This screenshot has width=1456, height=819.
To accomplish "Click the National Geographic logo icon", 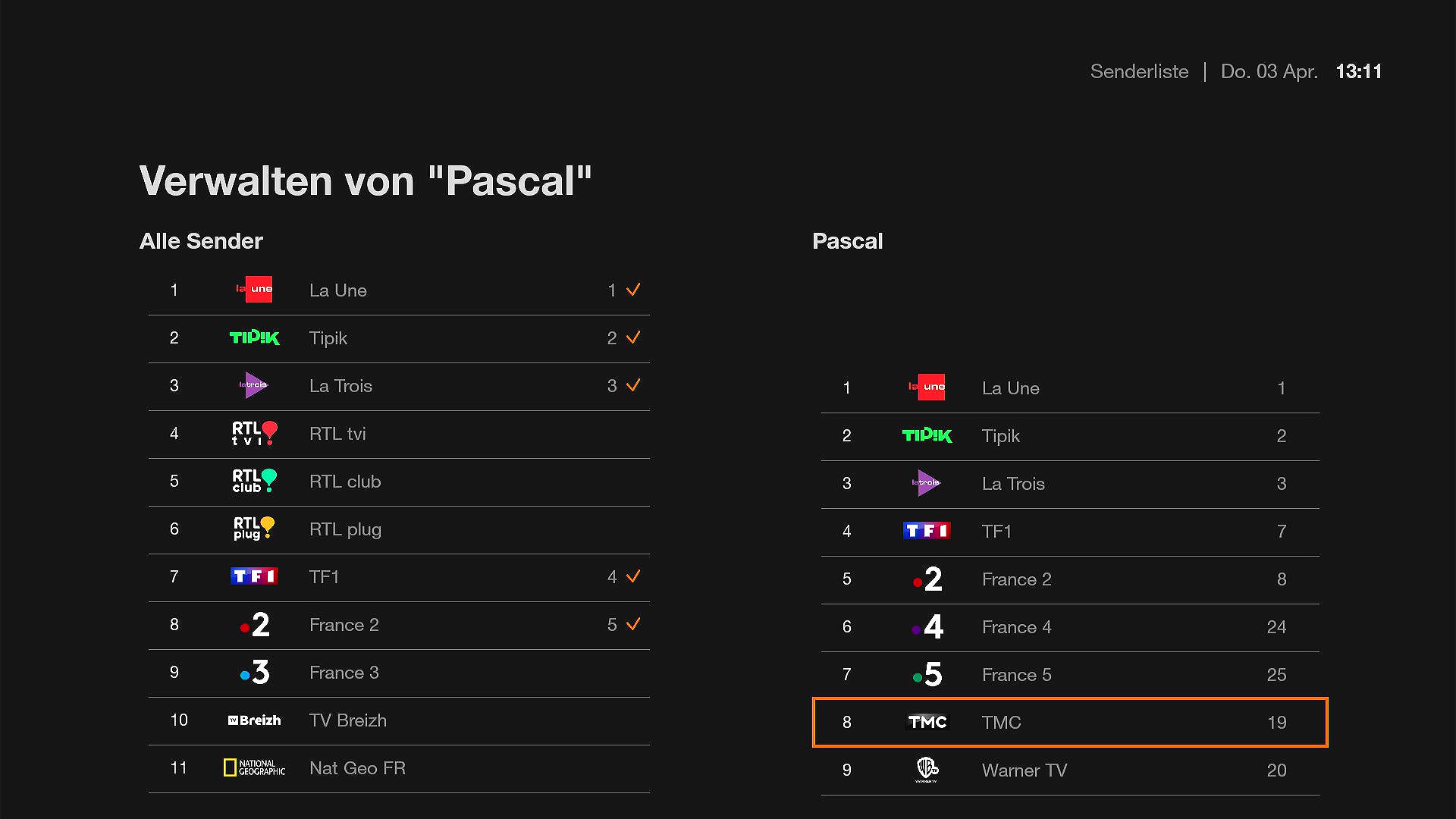I will (254, 768).
